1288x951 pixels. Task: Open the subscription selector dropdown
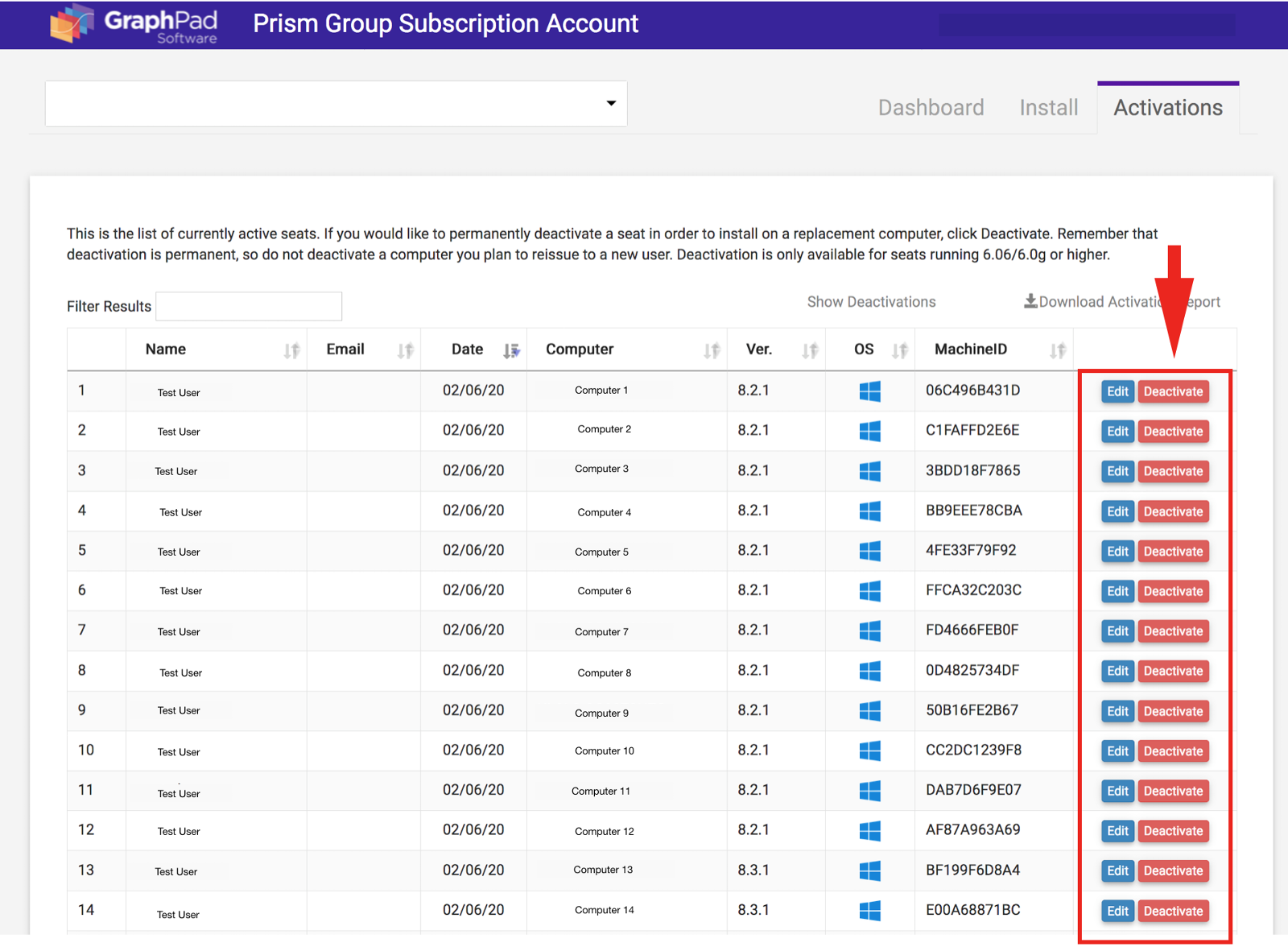[x=336, y=104]
